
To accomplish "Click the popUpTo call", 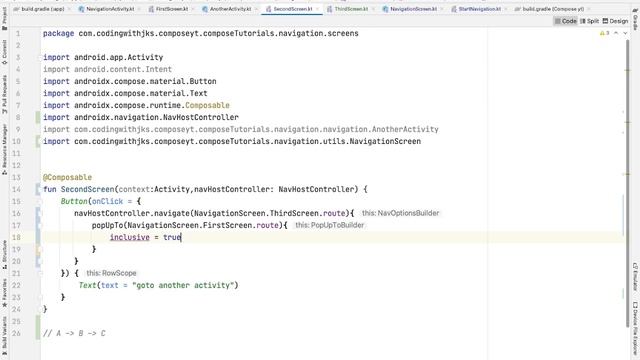I will pyautogui.click(x=107, y=225).
